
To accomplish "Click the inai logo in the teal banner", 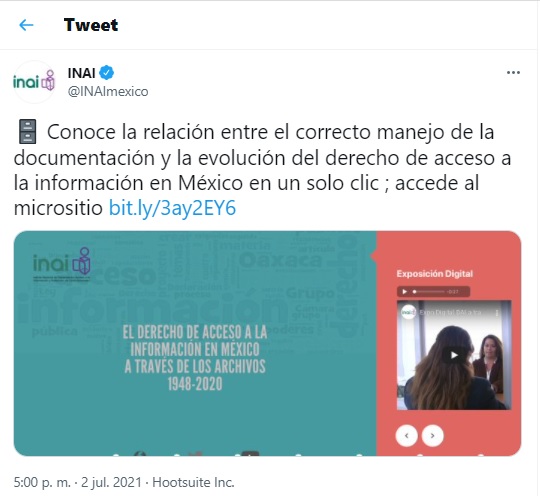I will tap(62, 264).
